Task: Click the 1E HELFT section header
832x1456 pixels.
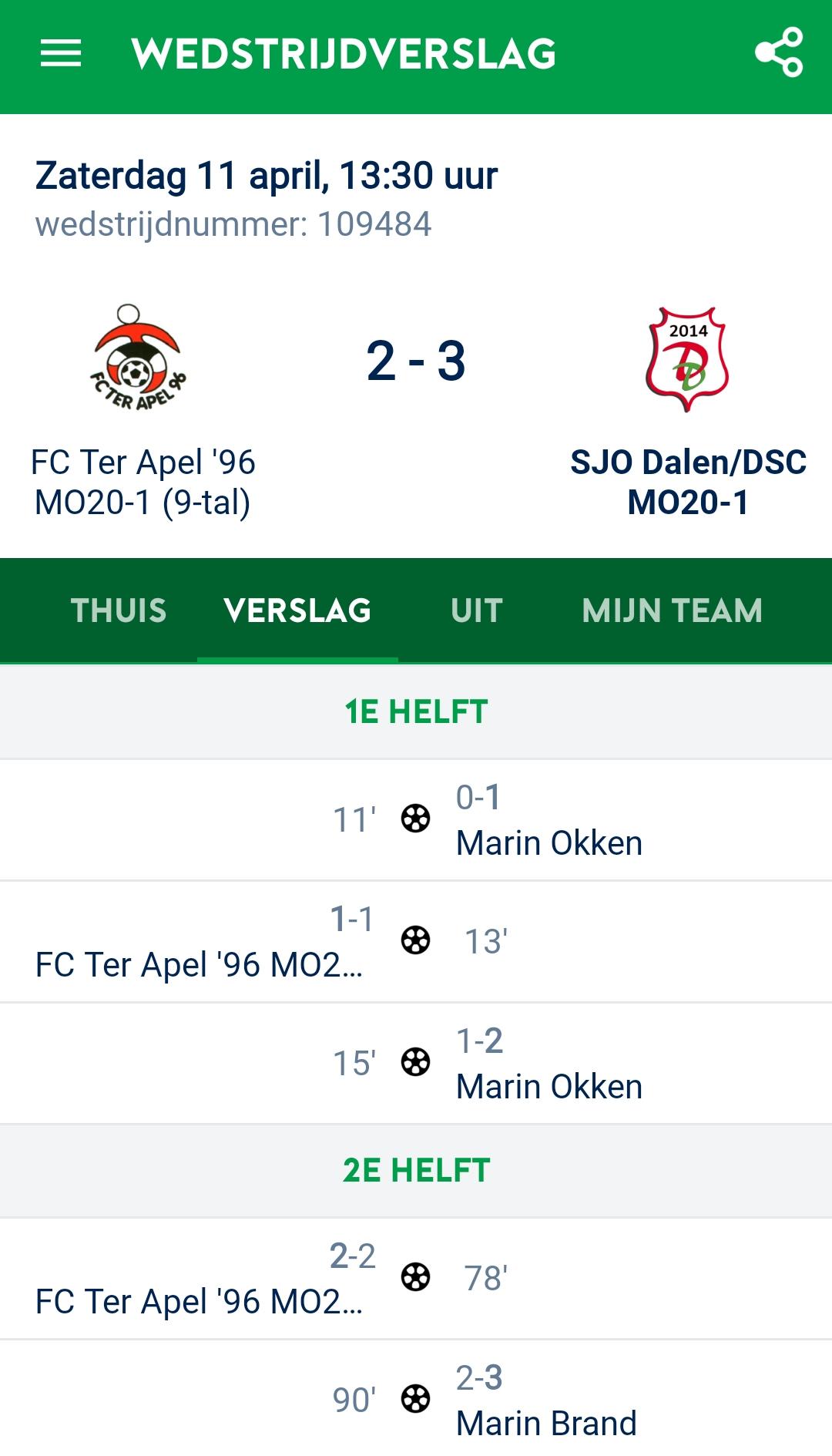Action: 416,711
